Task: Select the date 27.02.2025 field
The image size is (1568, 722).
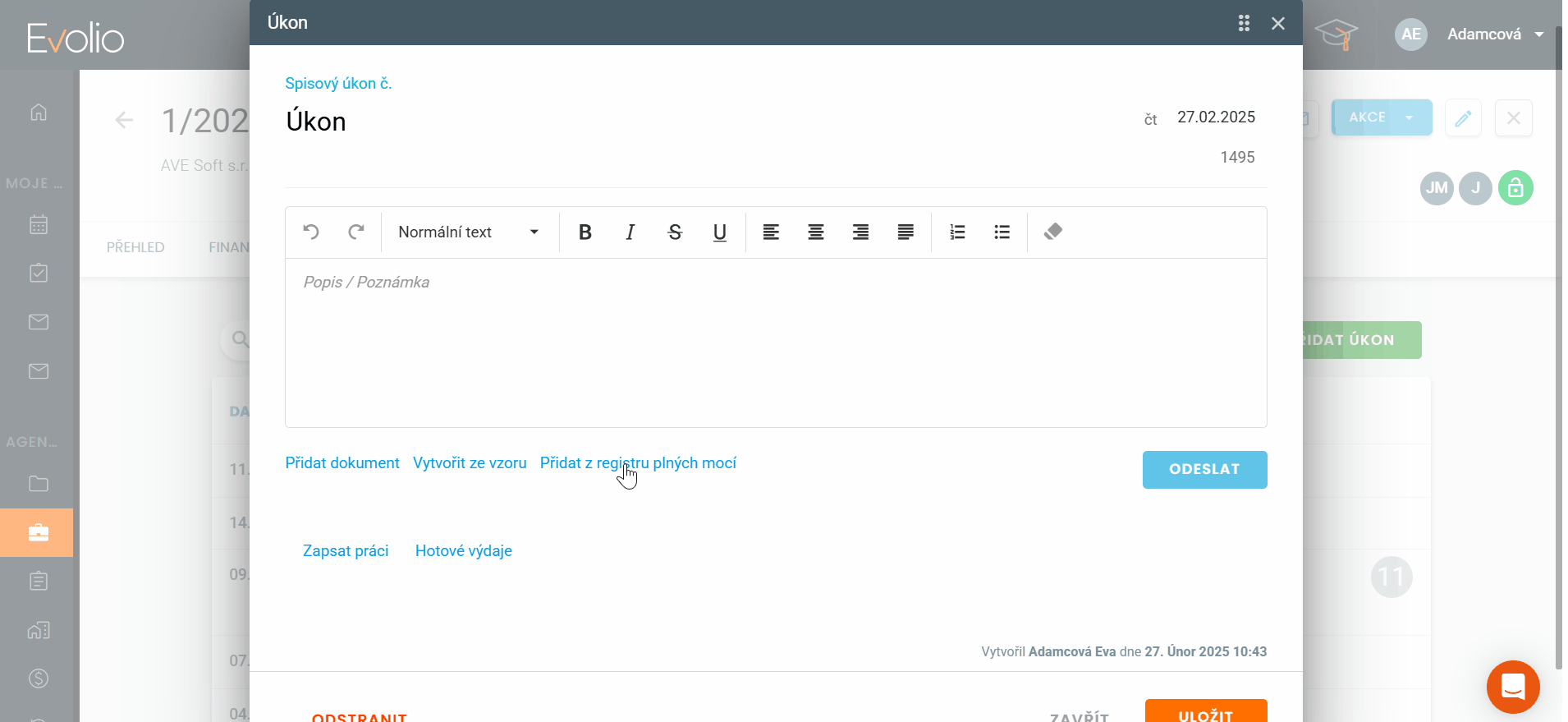Action: pos(1216,117)
